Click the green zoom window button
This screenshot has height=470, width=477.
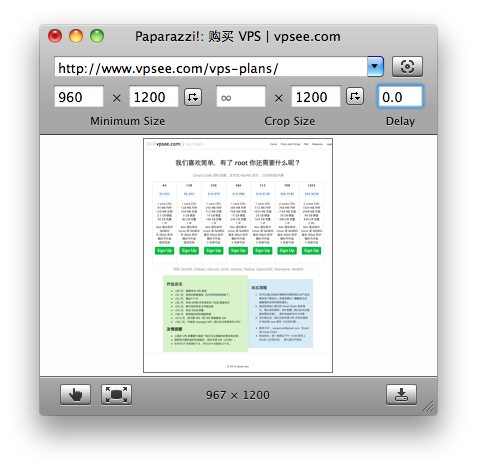(97, 36)
